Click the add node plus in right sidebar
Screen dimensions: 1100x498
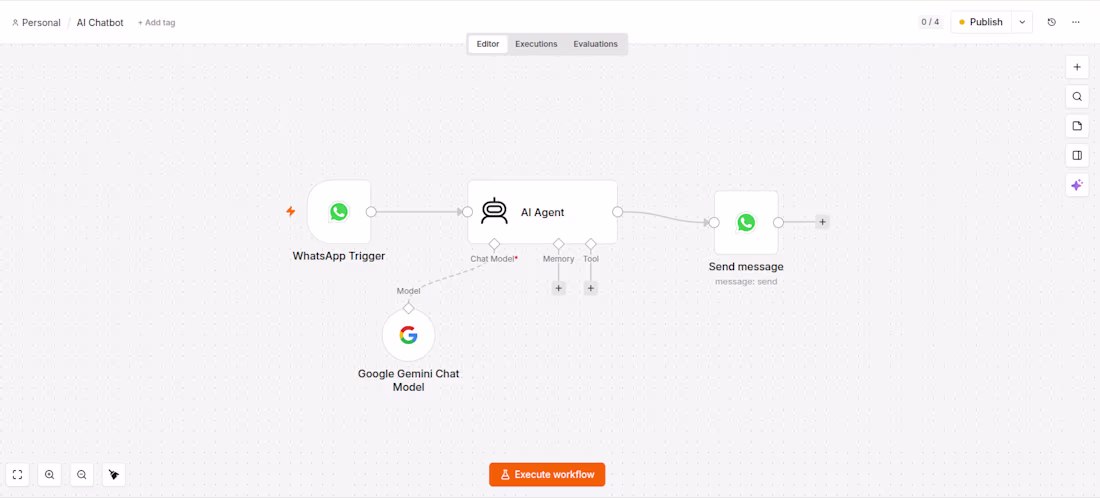[x=1077, y=67]
